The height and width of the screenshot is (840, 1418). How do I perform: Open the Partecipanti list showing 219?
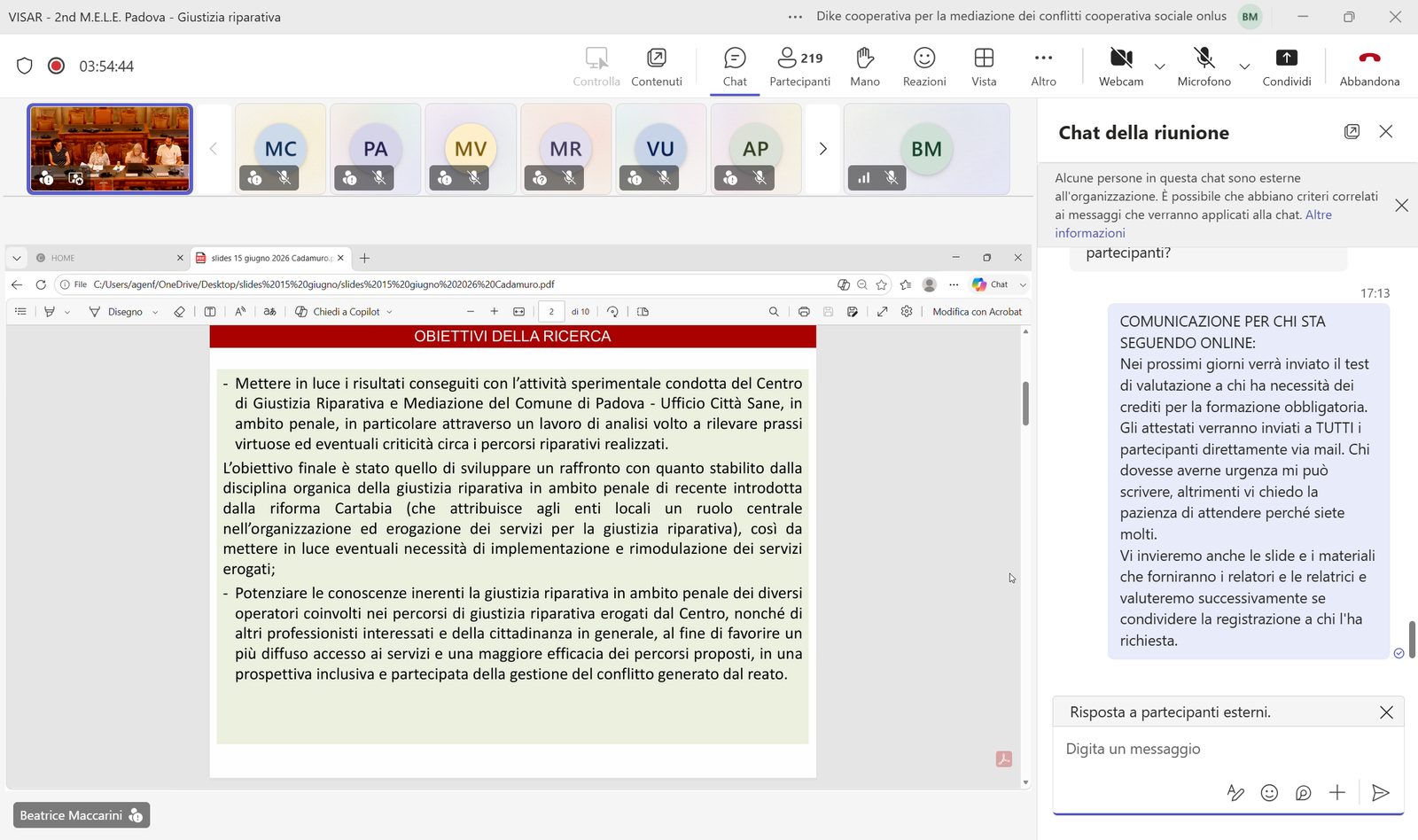(x=799, y=67)
